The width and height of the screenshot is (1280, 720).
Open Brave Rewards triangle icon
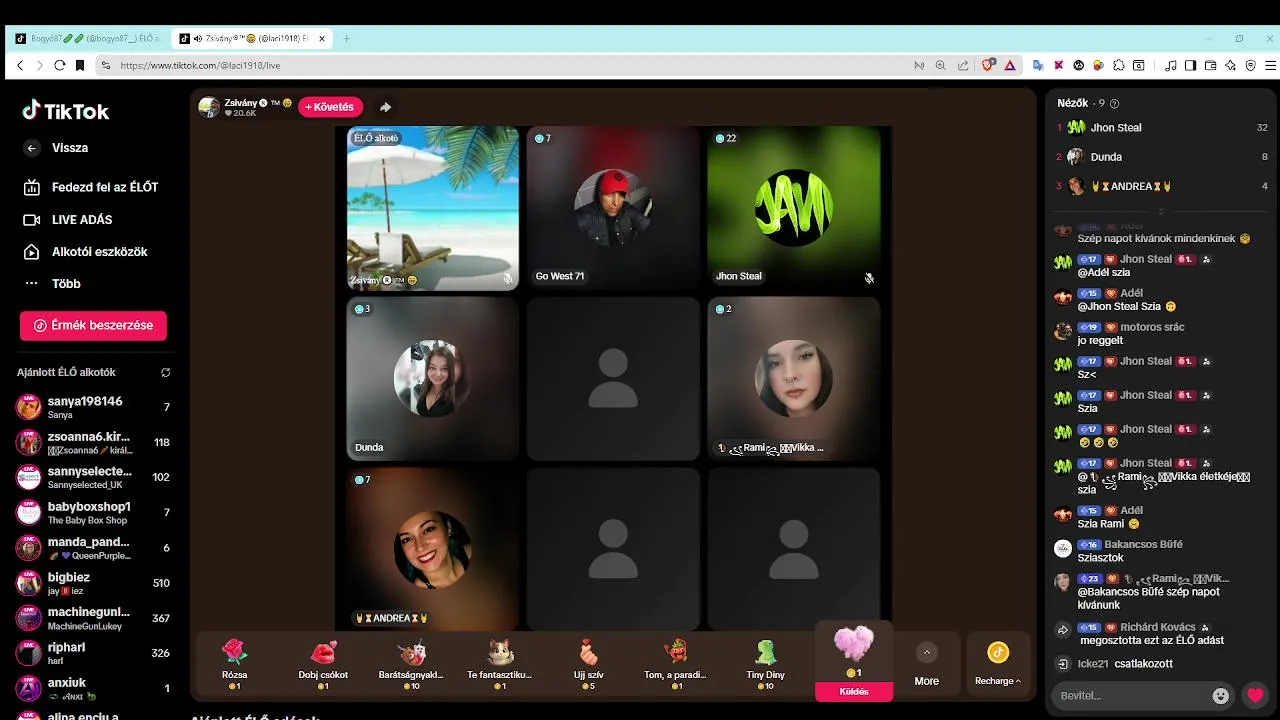pos(1010,65)
